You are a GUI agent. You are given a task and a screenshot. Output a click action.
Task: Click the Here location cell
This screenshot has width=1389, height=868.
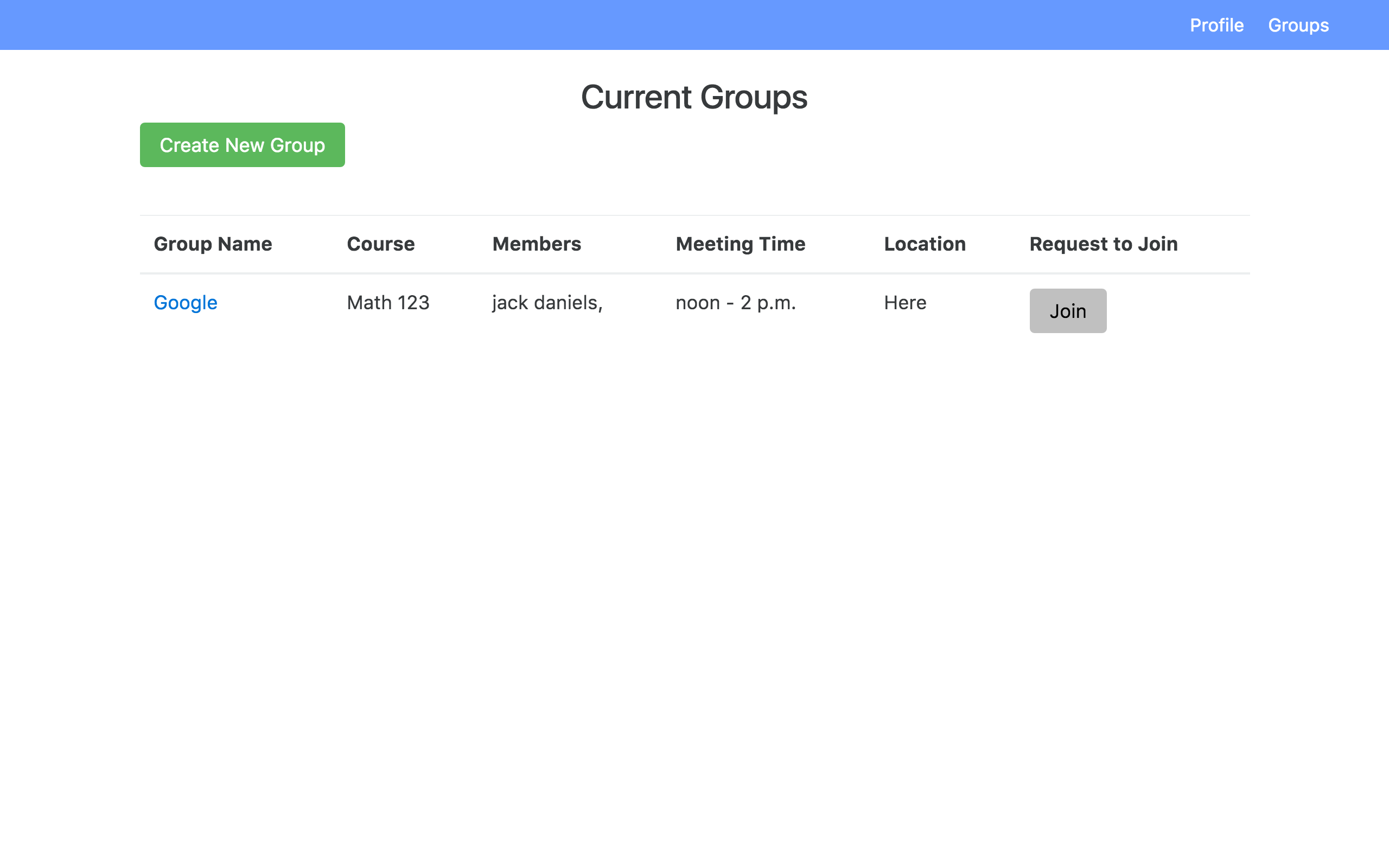point(905,303)
